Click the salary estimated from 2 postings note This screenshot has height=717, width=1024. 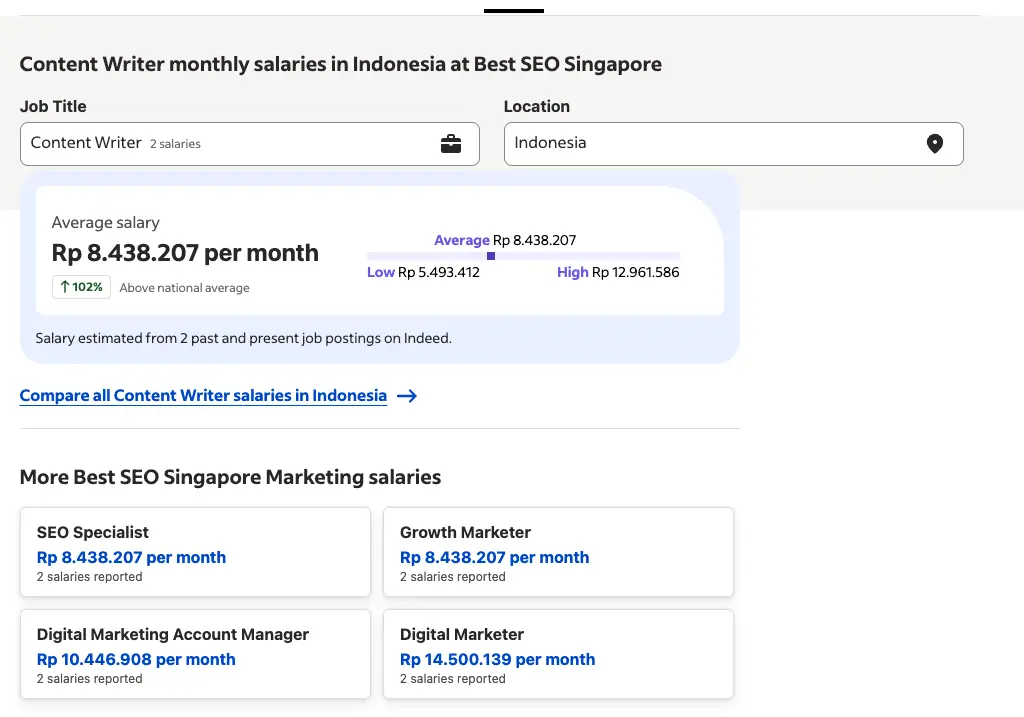click(244, 338)
